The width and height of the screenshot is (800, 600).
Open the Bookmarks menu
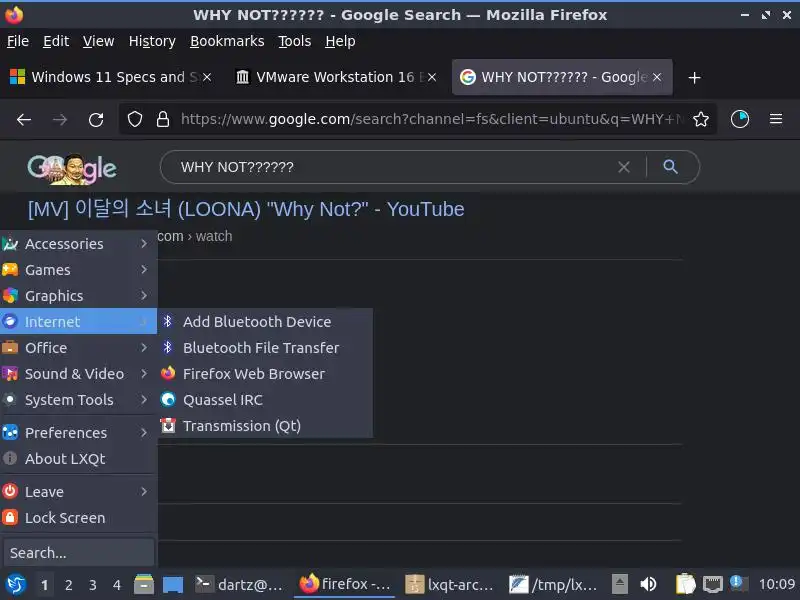click(227, 41)
